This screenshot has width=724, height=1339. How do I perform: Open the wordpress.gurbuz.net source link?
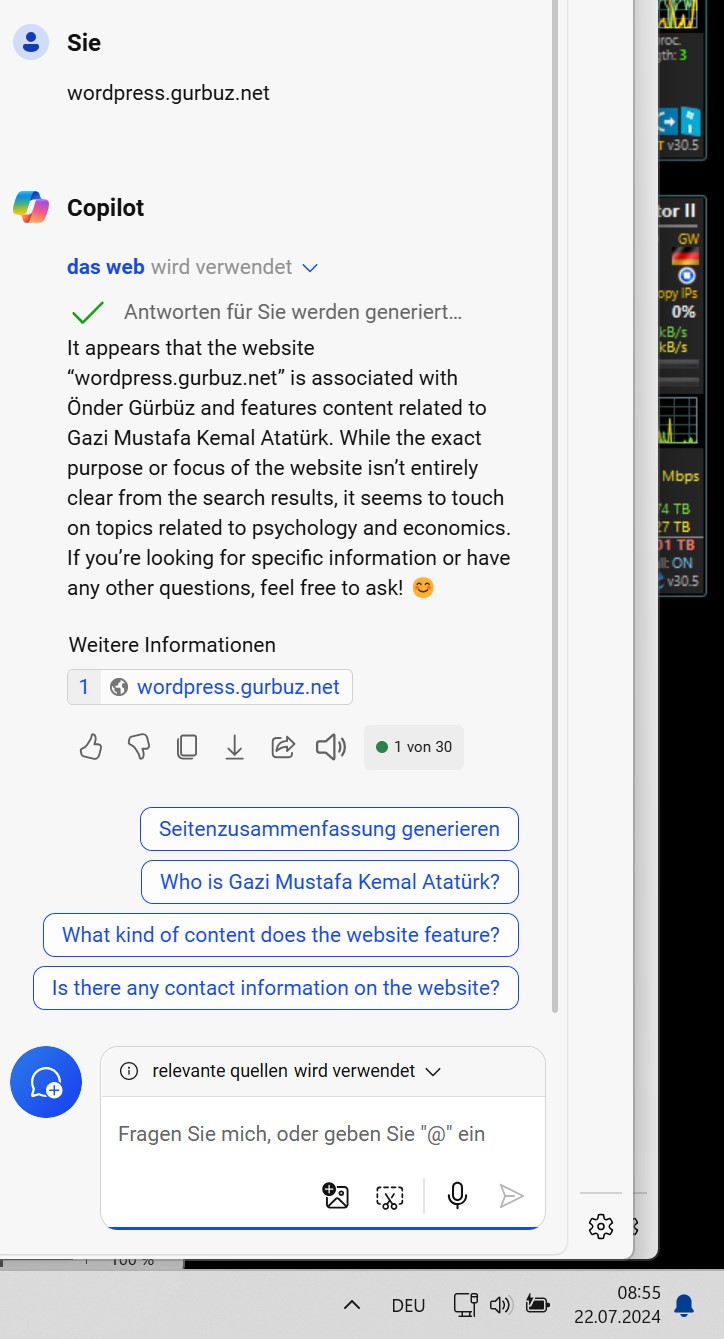238,687
